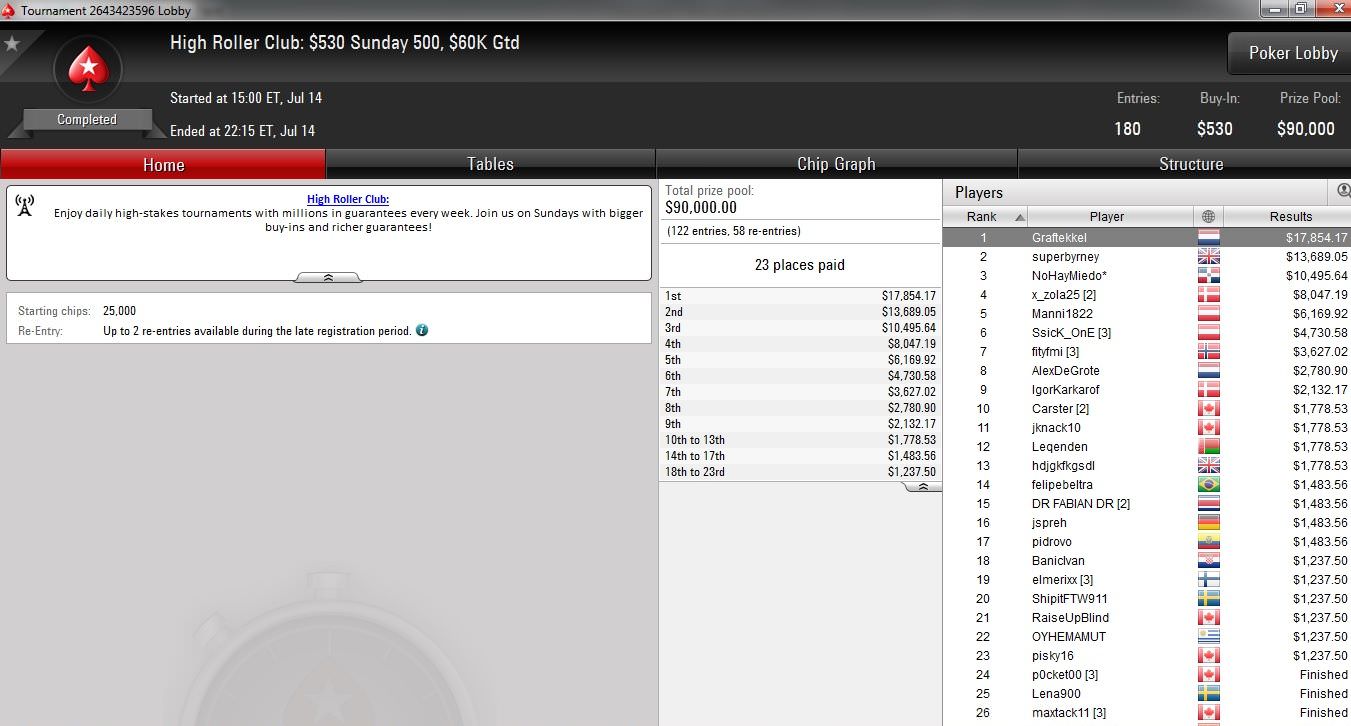Sort by the Results column header
Screen dimensions: 1351x726
(x=1290, y=216)
